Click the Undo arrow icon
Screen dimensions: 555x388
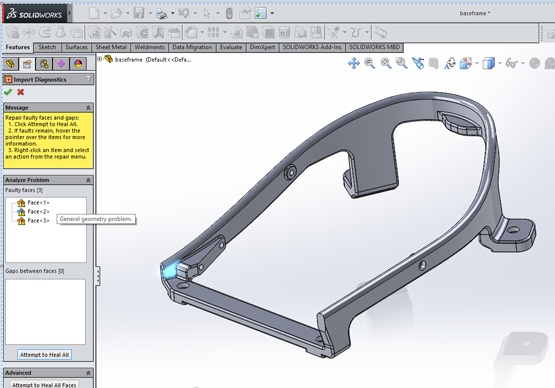184,13
